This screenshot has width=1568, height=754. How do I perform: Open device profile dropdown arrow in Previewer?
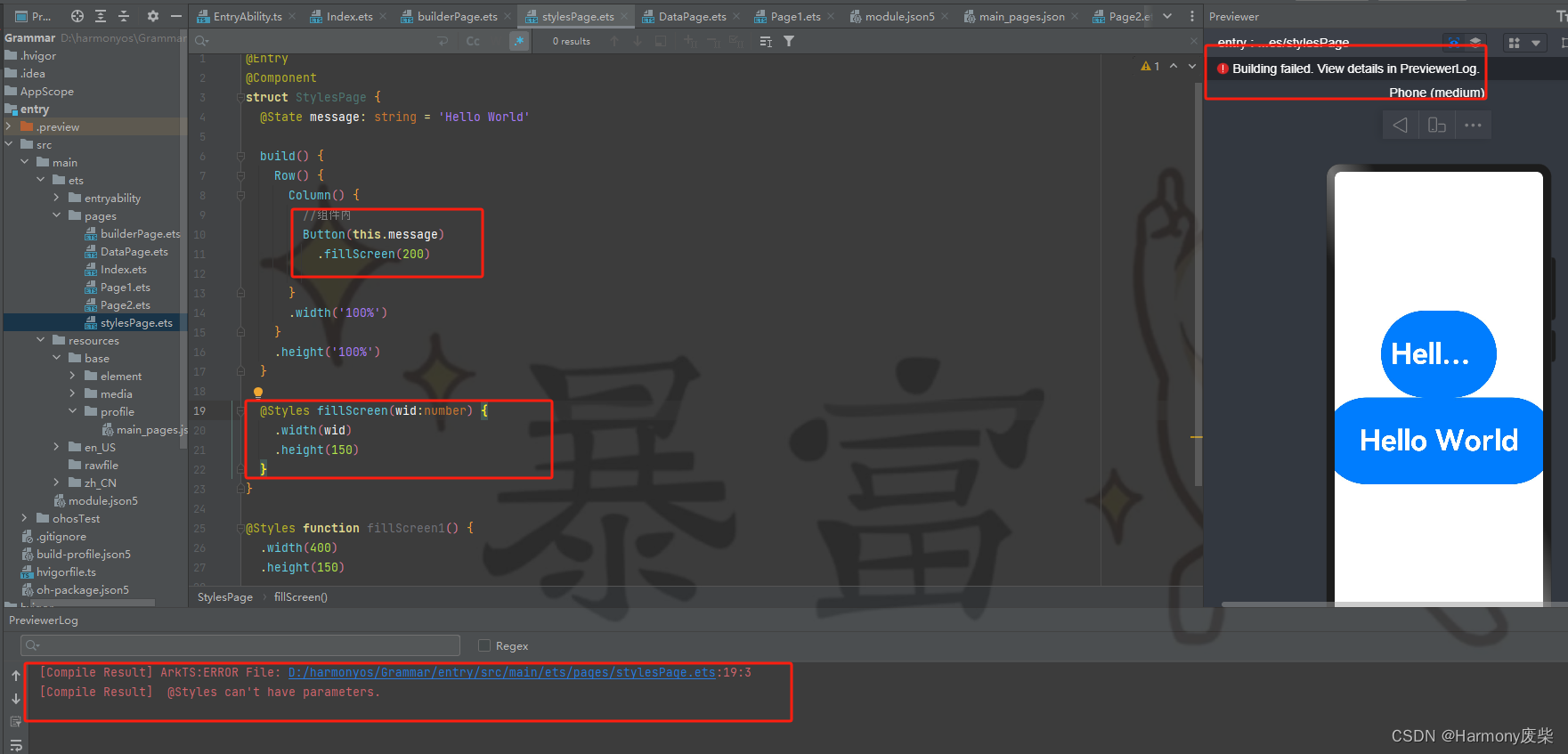1536,43
